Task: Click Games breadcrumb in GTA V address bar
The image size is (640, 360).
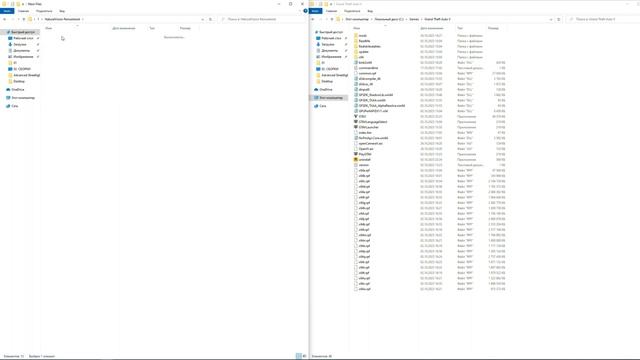Action: click(x=414, y=19)
